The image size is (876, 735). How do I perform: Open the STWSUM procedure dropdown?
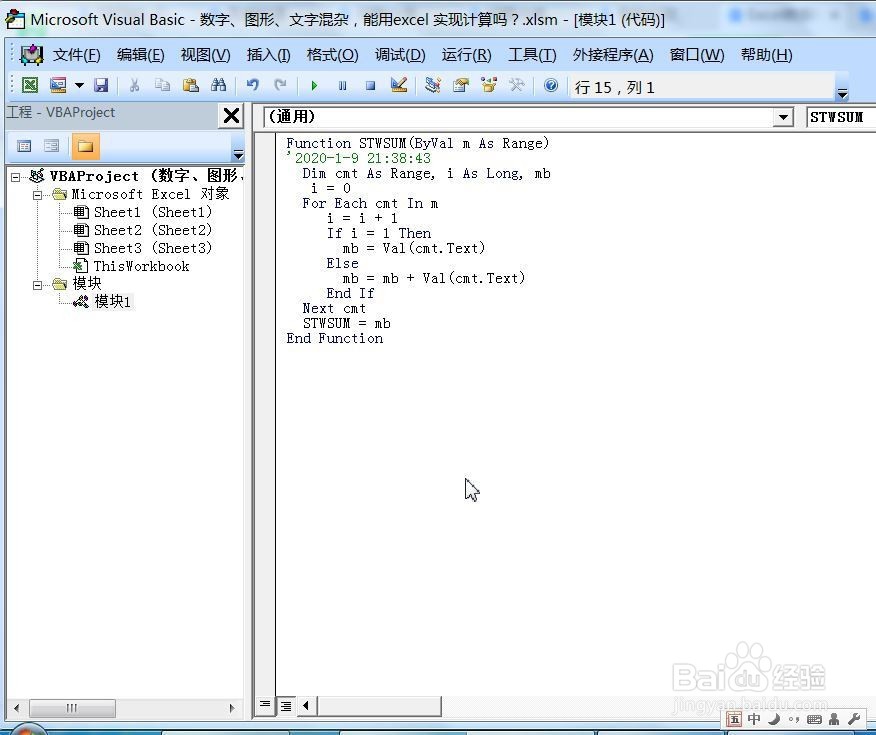coord(841,117)
